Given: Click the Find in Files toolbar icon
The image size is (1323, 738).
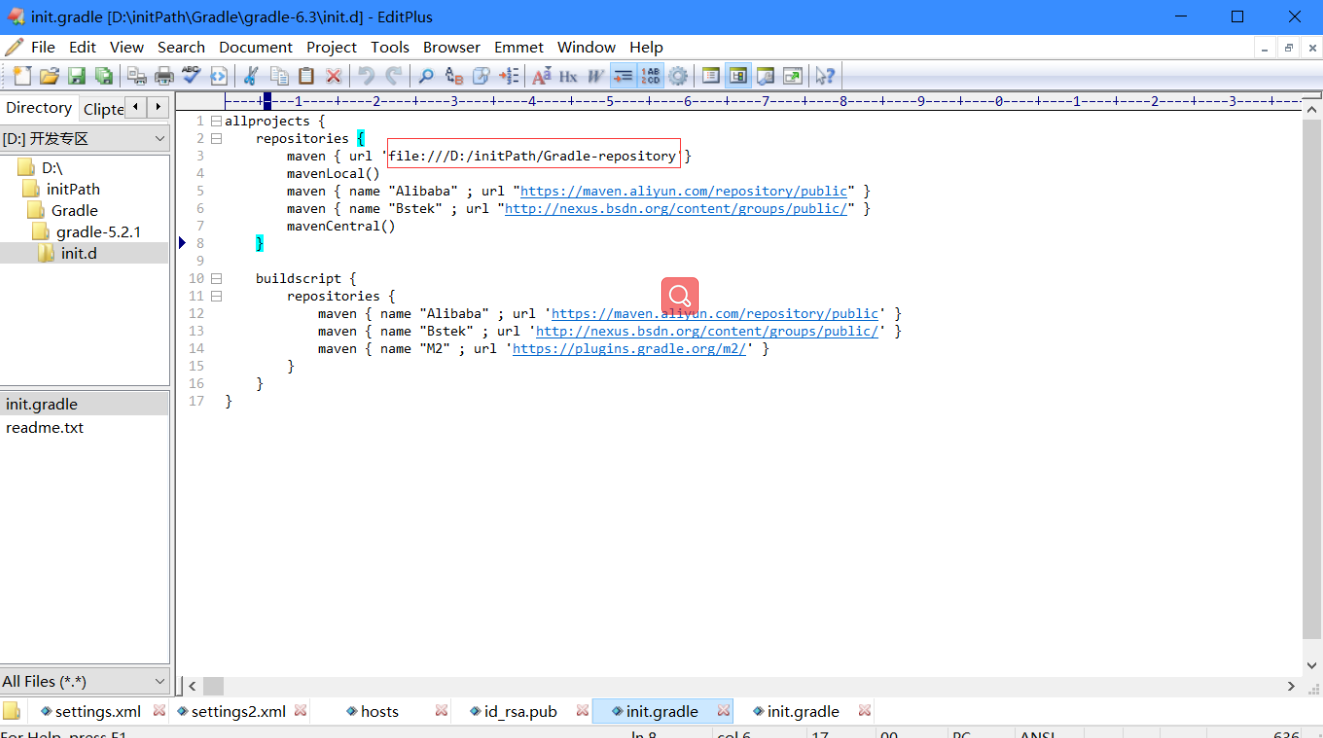Looking at the screenshot, I should [x=481, y=76].
